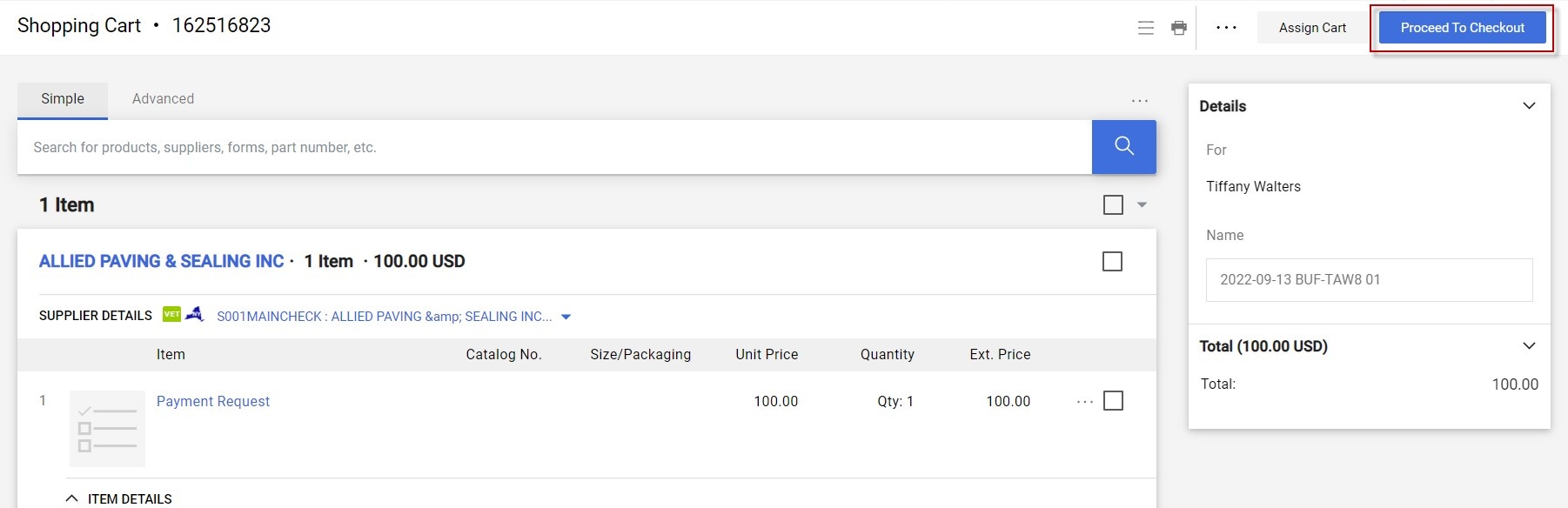Click the green VET supplier badge
The image size is (1568, 508).
pos(172,314)
